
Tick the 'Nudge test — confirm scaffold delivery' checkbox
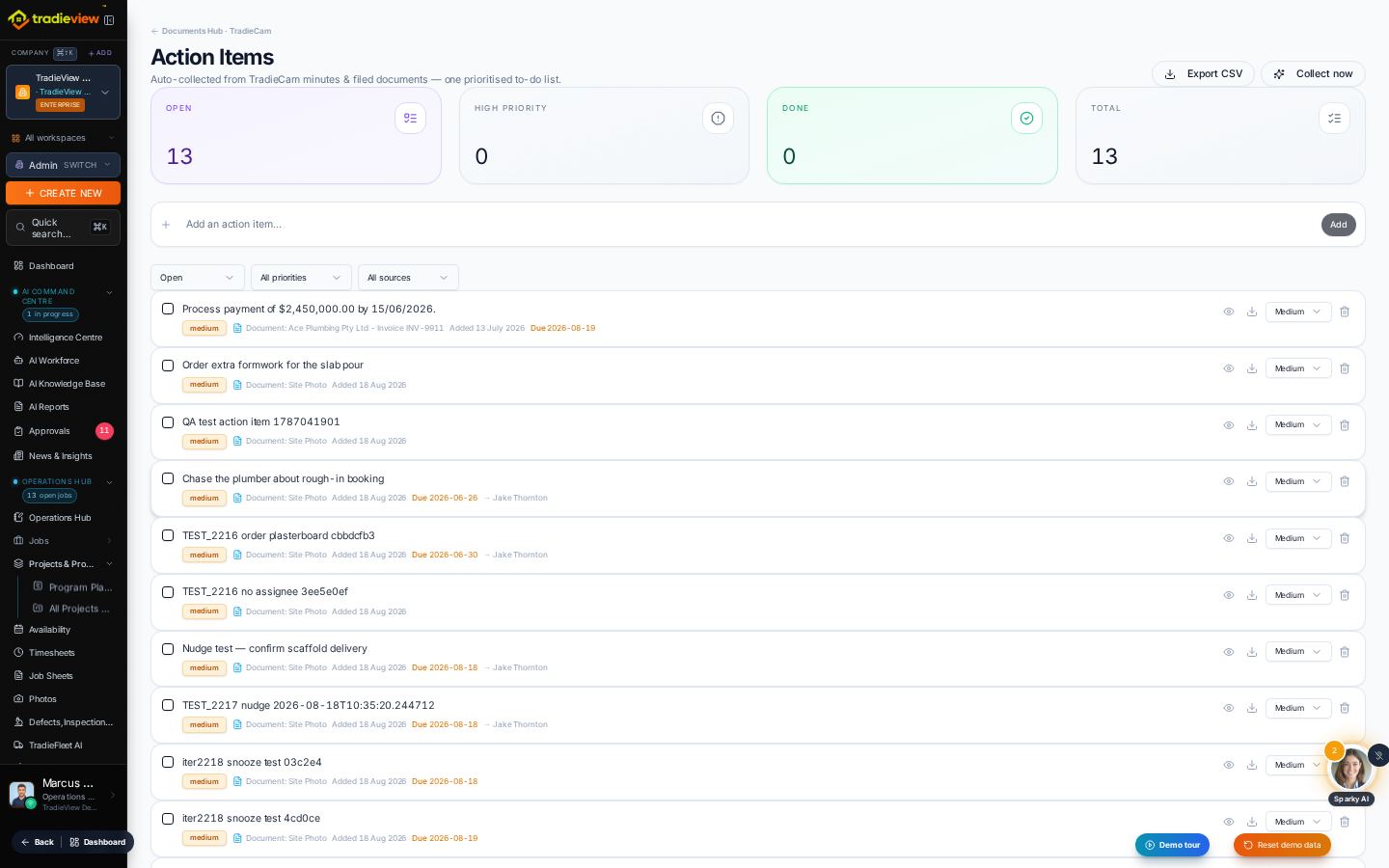click(x=168, y=649)
